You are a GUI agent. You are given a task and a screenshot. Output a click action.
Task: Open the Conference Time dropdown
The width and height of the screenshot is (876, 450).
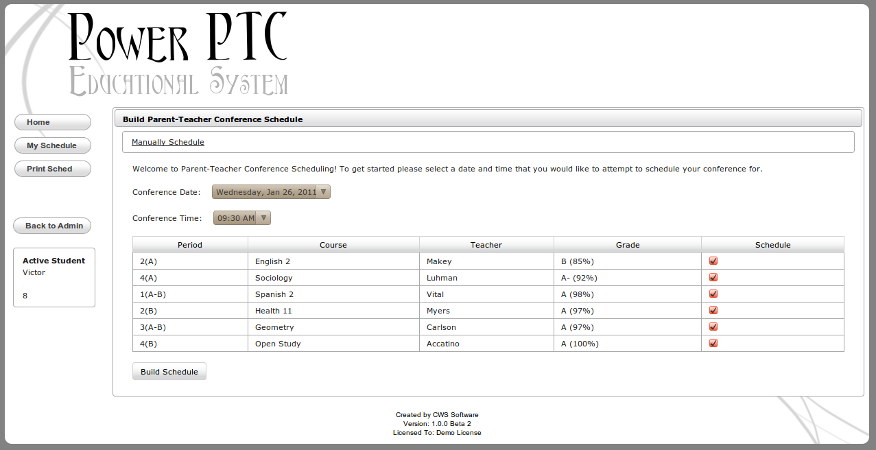(x=242, y=217)
